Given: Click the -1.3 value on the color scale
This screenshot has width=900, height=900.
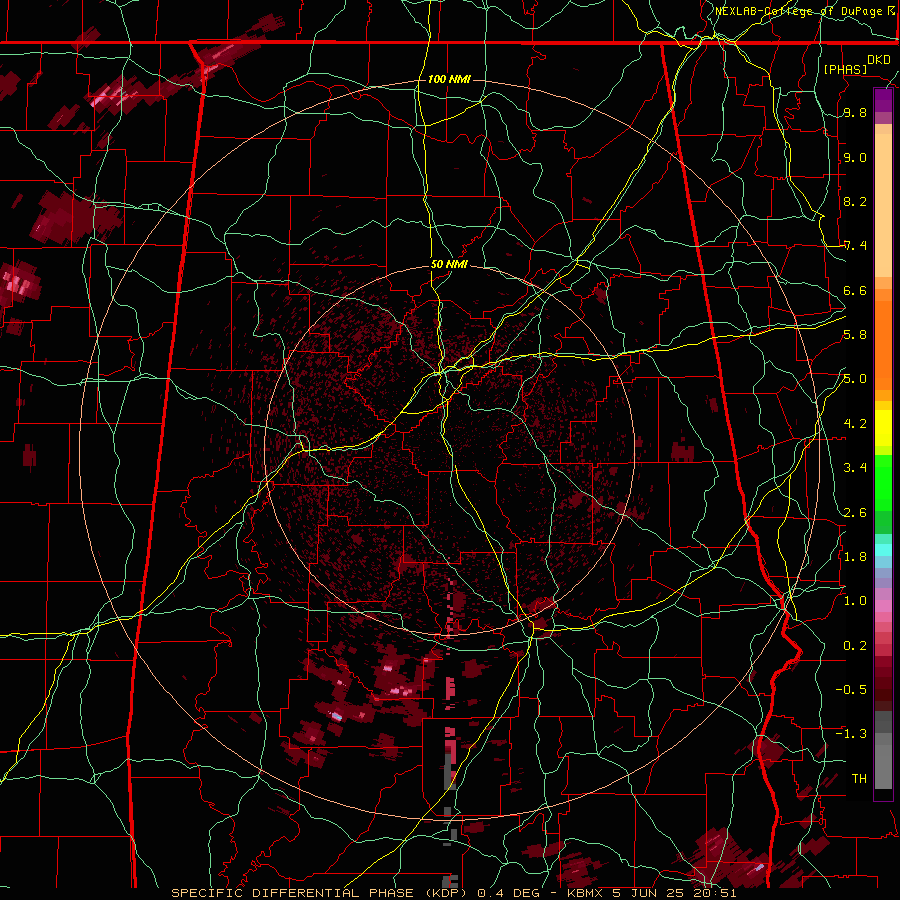Looking at the screenshot, I should (x=851, y=734).
